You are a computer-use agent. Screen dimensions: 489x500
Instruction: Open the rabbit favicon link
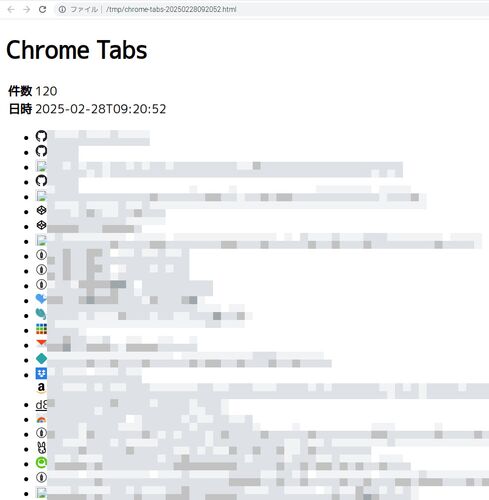click(x=41, y=448)
